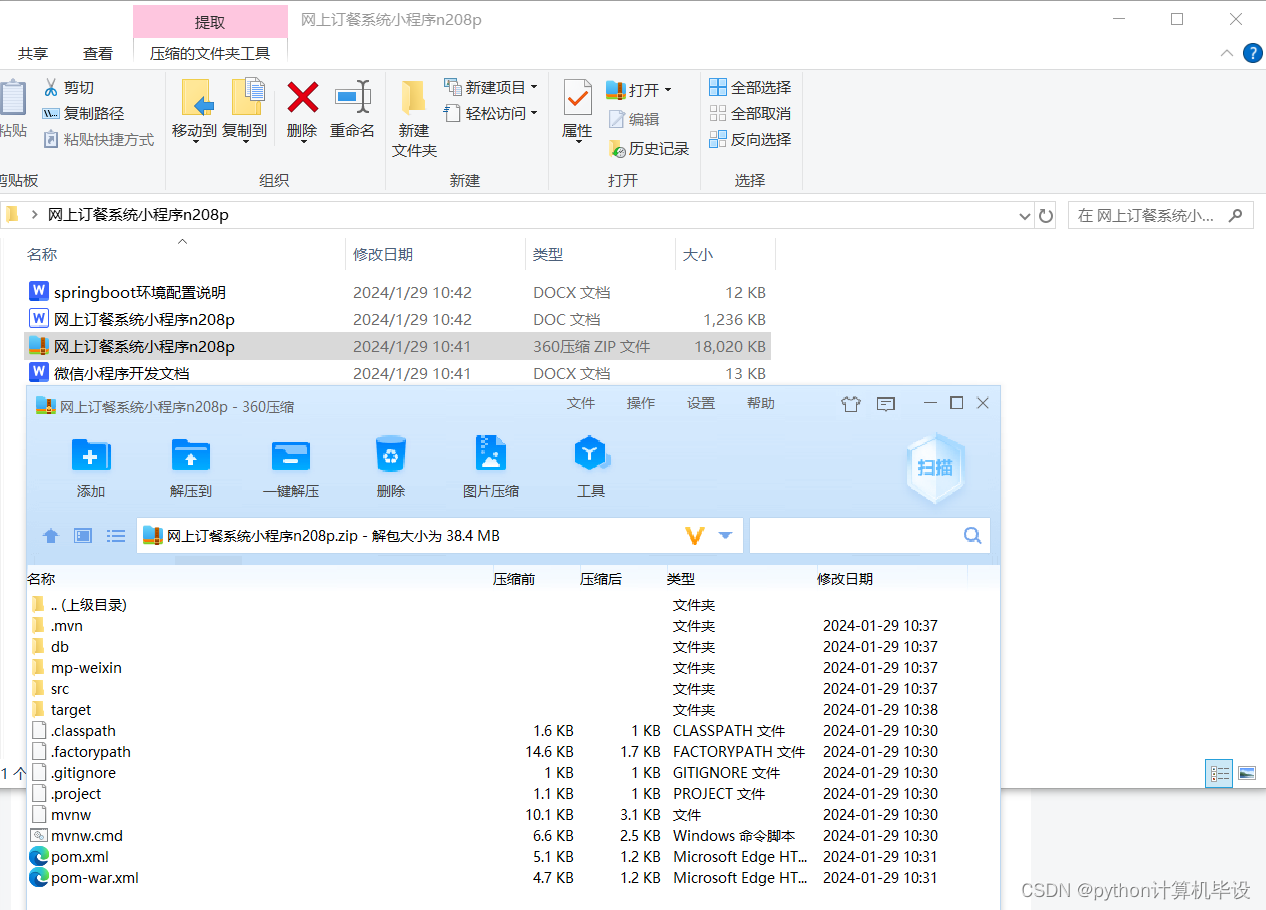Select the Compressed Folder Tools (压缩的文件夹工具) tab
The image size is (1266, 910).
210,54
